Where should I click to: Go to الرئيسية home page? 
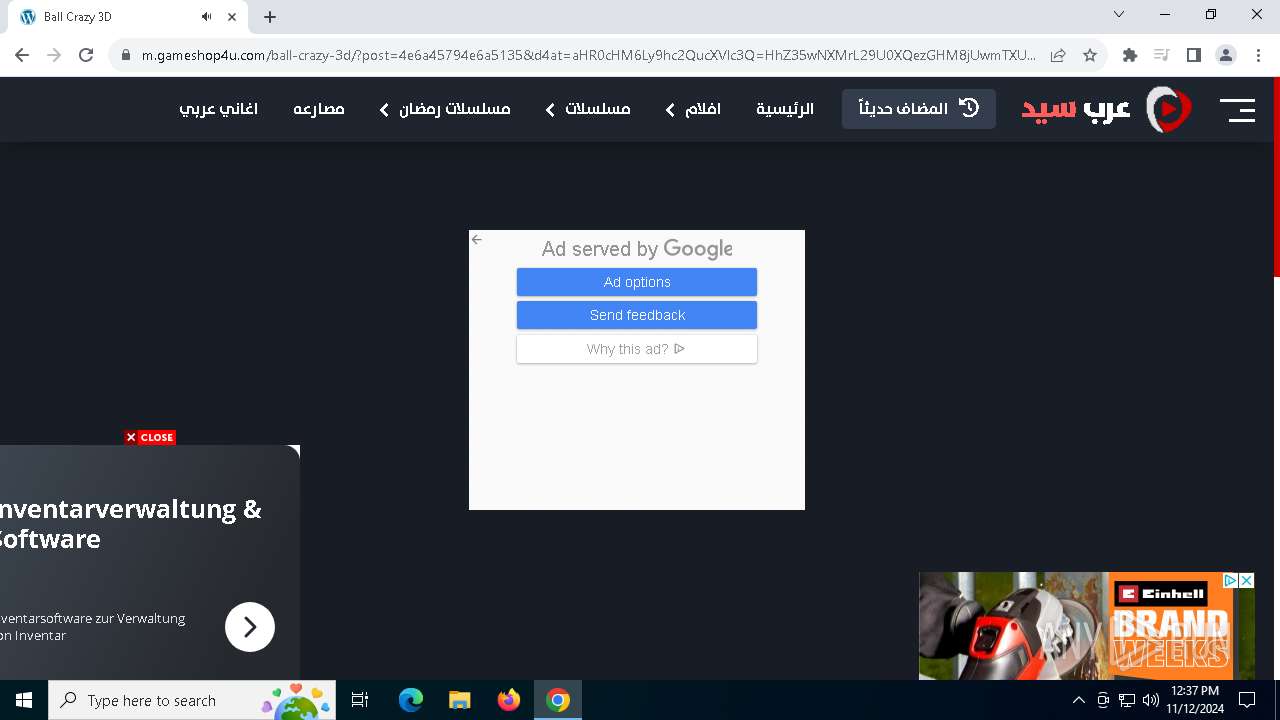pyautogui.click(x=785, y=109)
